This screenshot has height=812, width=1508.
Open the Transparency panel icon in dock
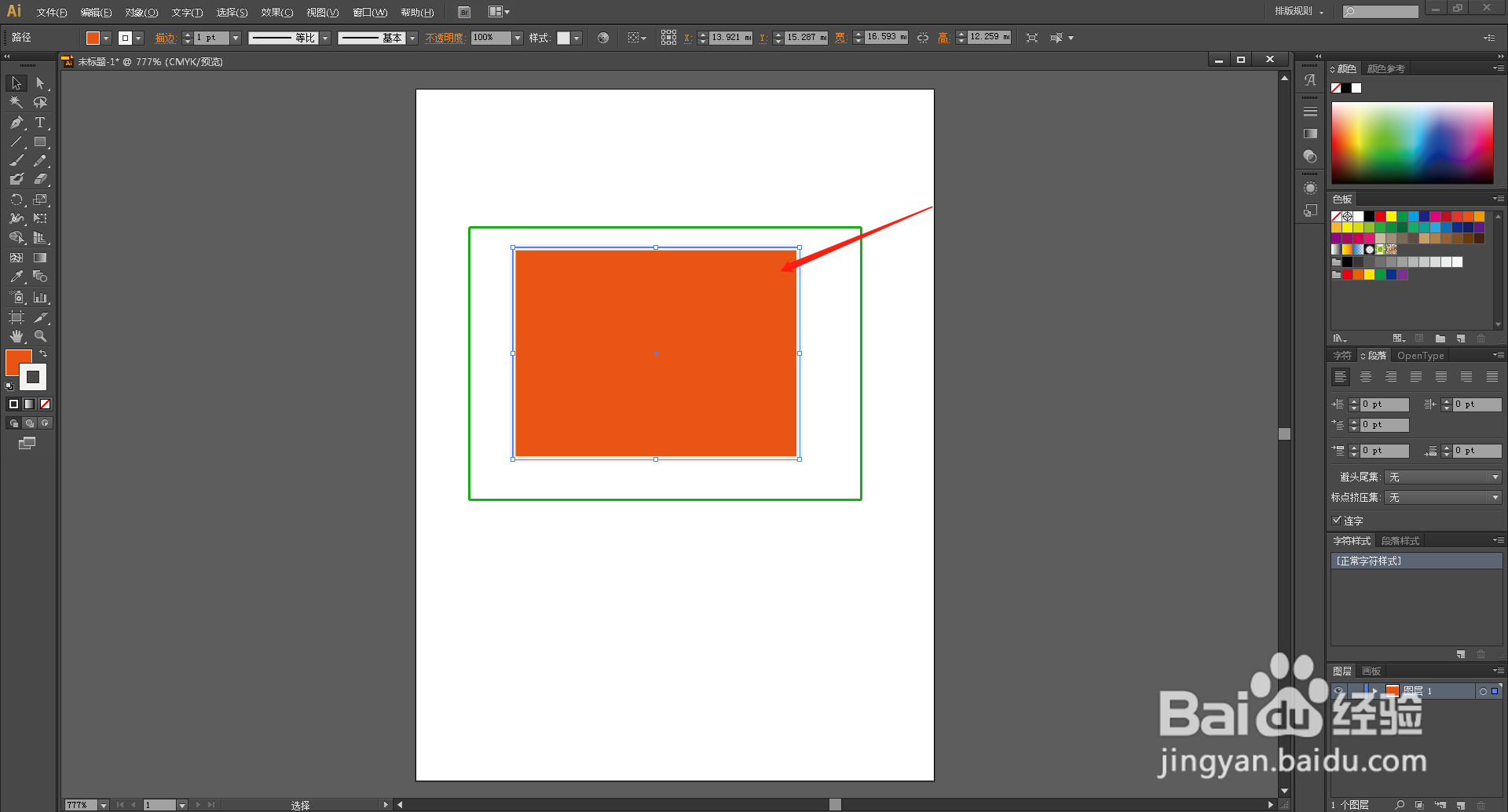pos(1310,156)
